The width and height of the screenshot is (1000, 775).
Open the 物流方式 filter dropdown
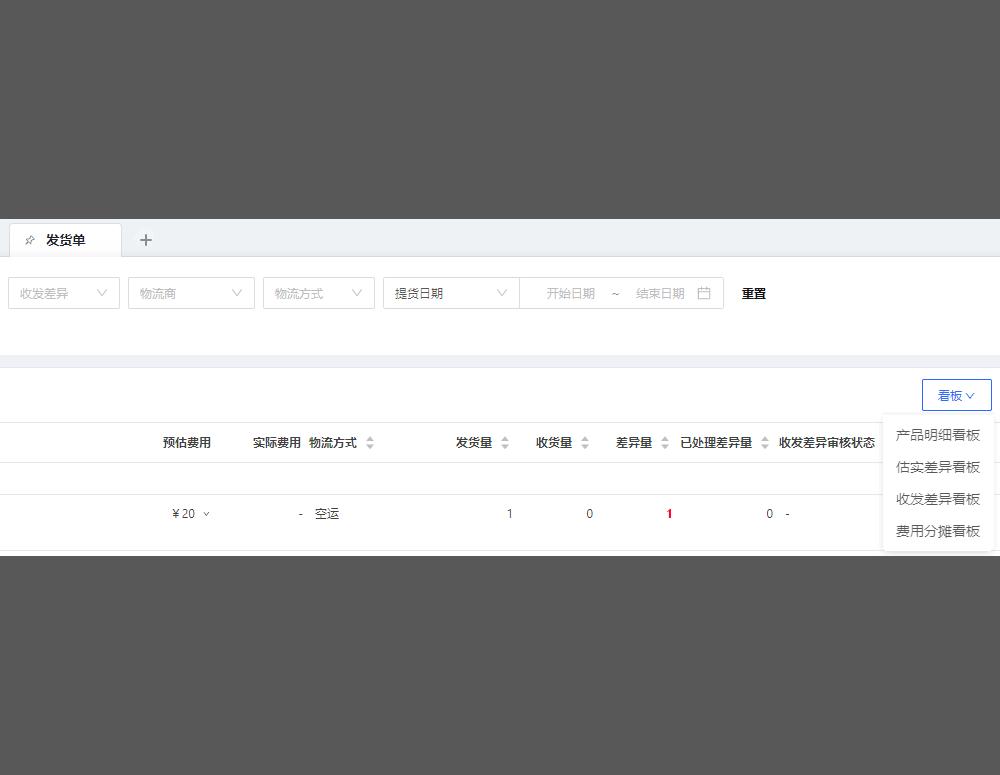tap(318, 293)
